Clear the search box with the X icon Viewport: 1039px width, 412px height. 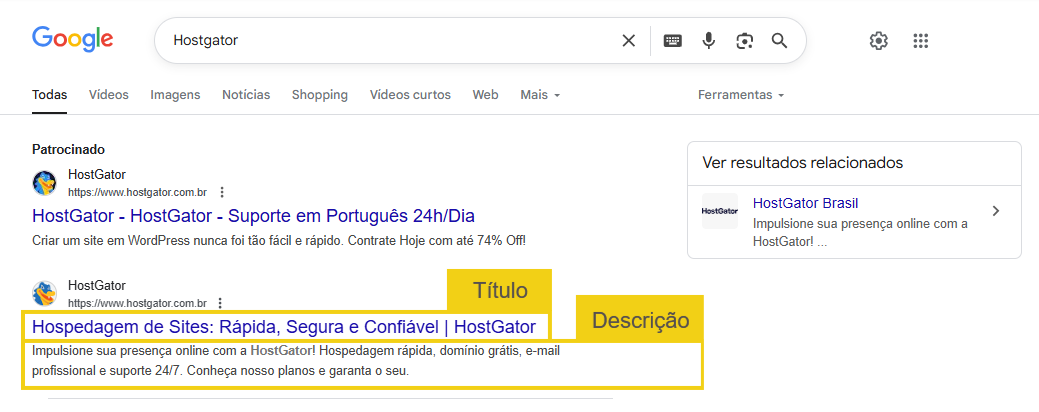click(x=628, y=41)
